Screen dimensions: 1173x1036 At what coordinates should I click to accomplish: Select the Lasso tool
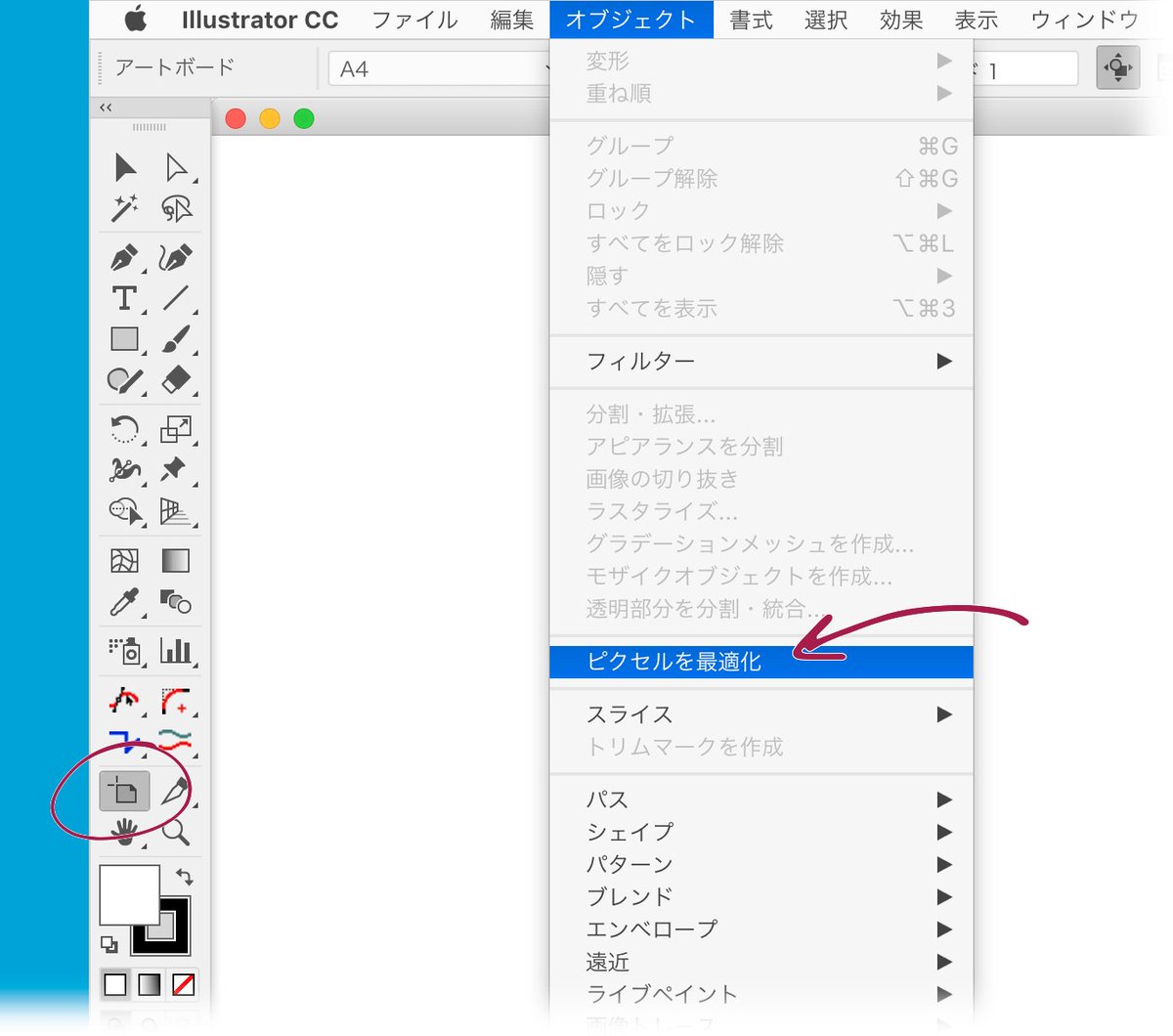click(176, 207)
